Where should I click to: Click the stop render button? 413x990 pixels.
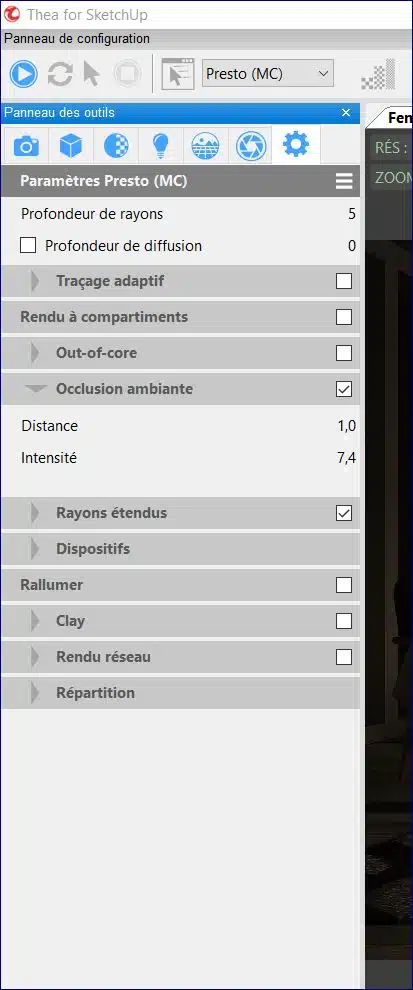[x=127, y=75]
